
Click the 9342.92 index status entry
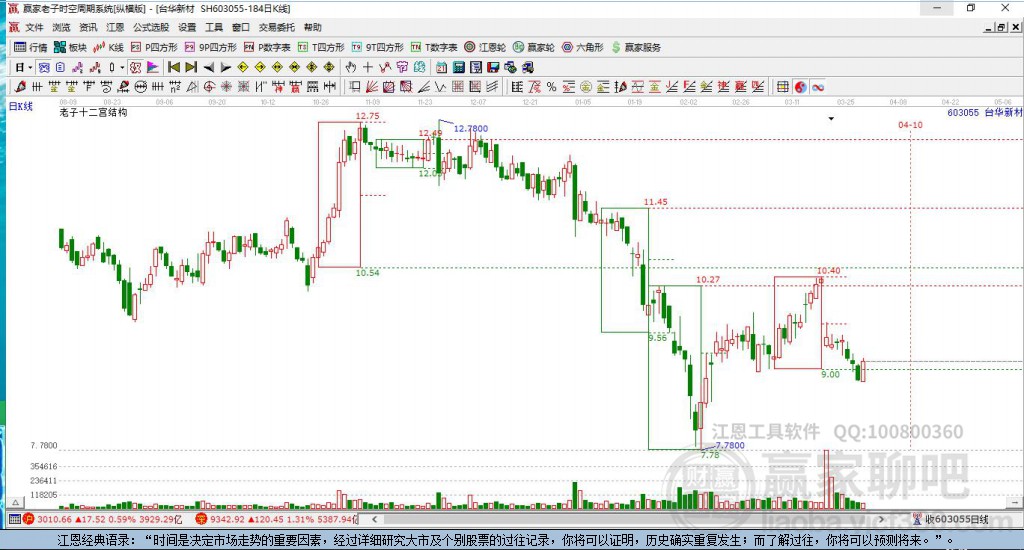click(x=276, y=519)
